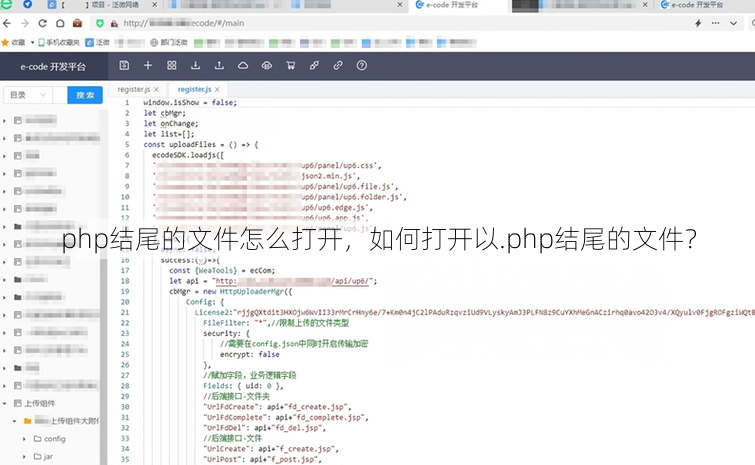Open the help question mark icon
Image resolution: width=755 pixels, height=465 pixels.
[x=362, y=65]
